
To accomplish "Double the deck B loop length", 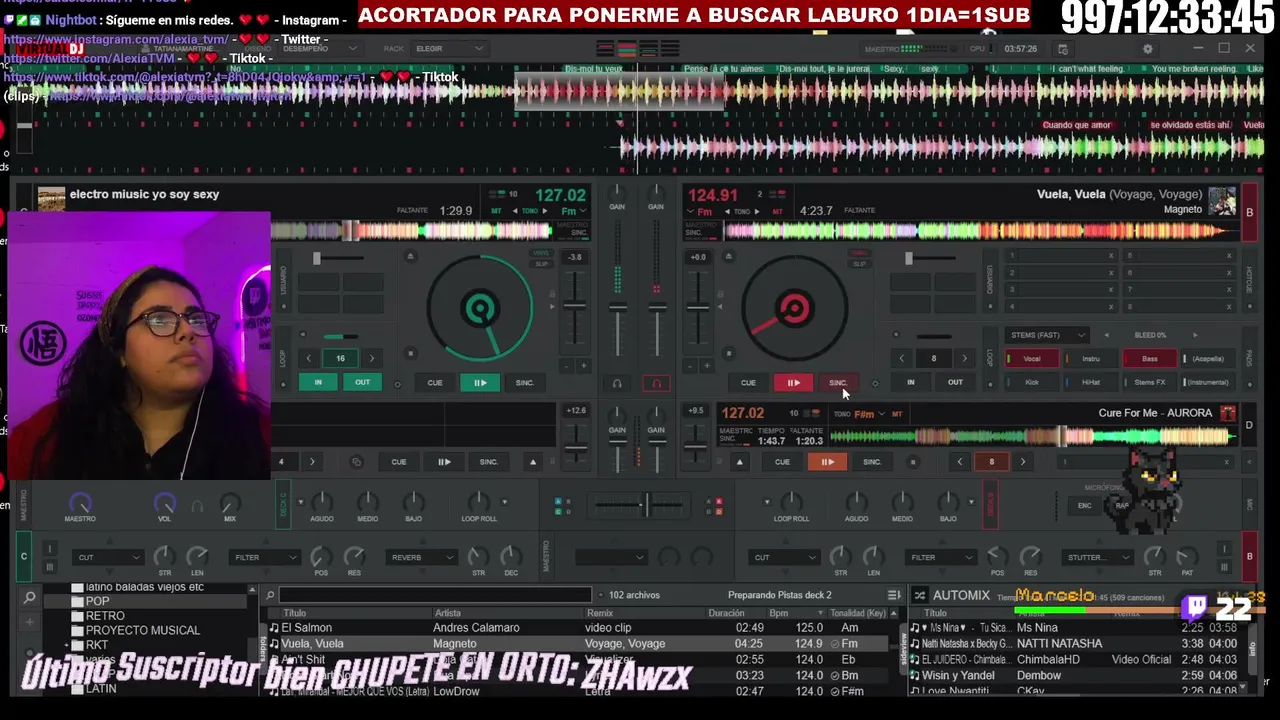I will click(x=964, y=359).
